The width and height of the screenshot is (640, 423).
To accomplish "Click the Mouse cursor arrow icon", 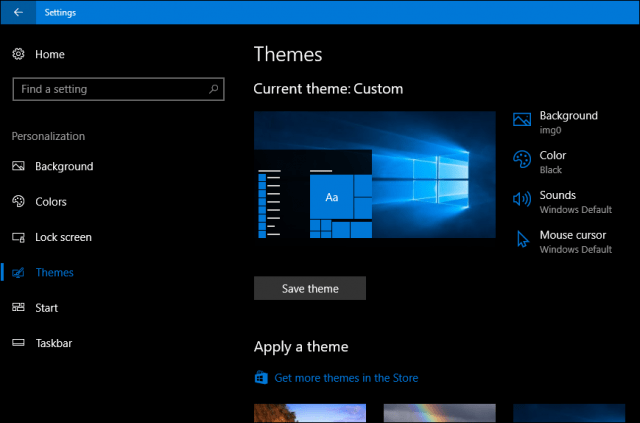I will pyautogui.click(x=522, y=239).
